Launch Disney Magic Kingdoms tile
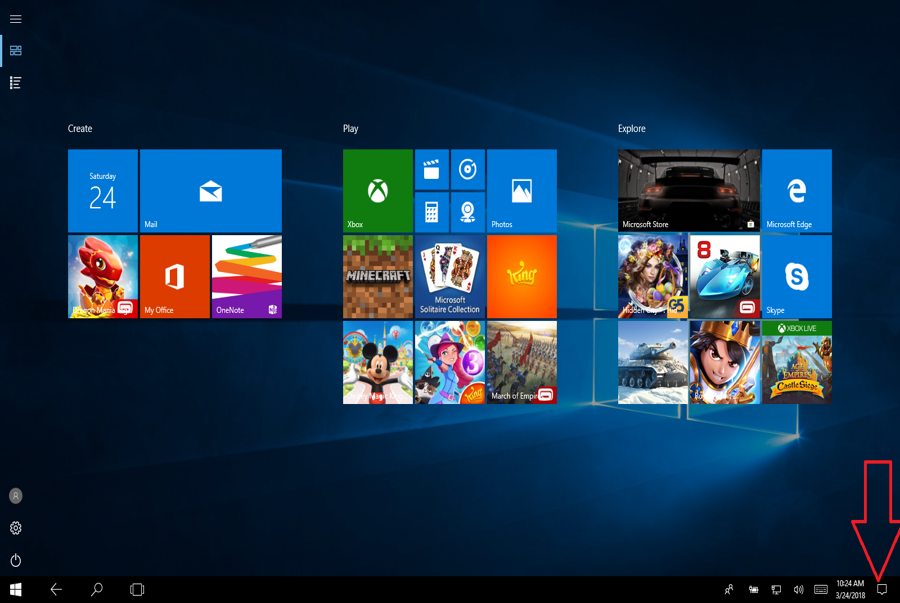This screenshot has height=603, width=900. (378, 362)
